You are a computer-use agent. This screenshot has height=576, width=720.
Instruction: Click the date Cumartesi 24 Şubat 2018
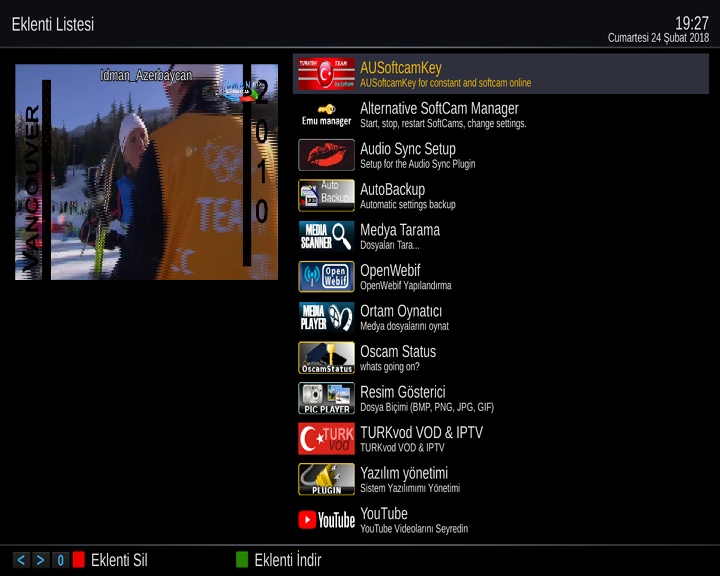(658, 38)
